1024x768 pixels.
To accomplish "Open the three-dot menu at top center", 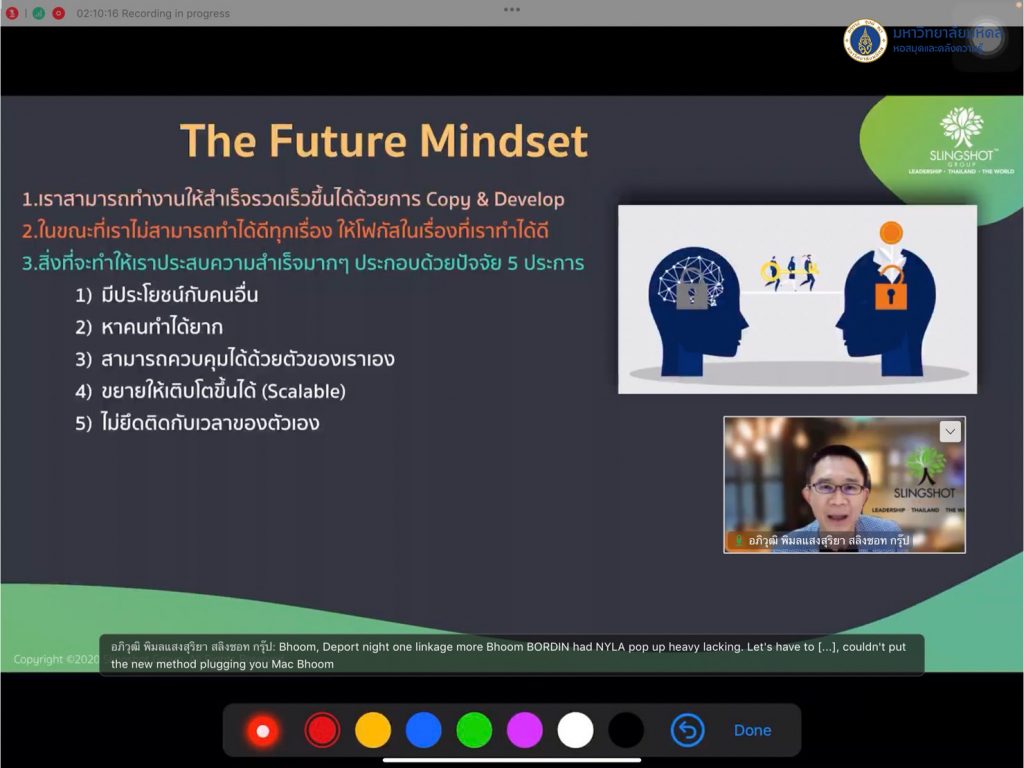I will (512, 9).
